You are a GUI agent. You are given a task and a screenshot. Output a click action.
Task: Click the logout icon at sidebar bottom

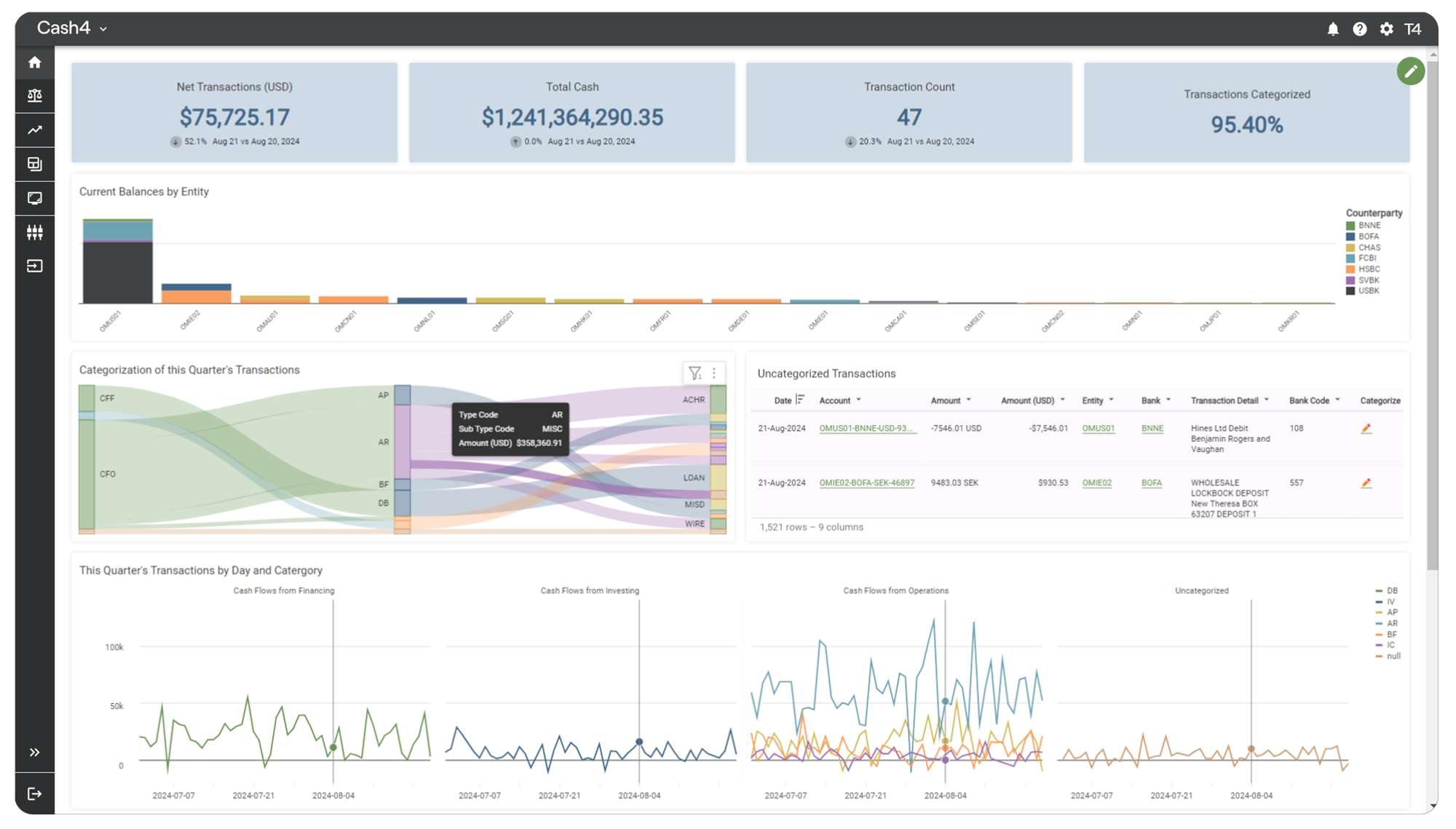tap(34, 793)
